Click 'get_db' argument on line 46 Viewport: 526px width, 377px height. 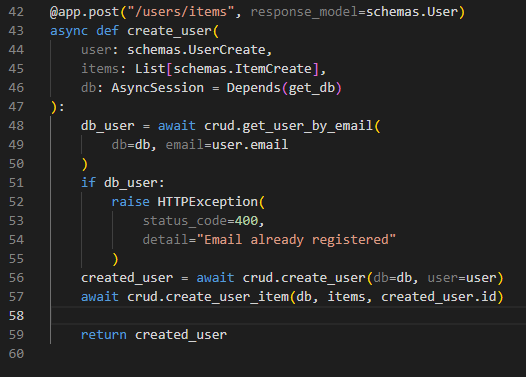(312, 88)
